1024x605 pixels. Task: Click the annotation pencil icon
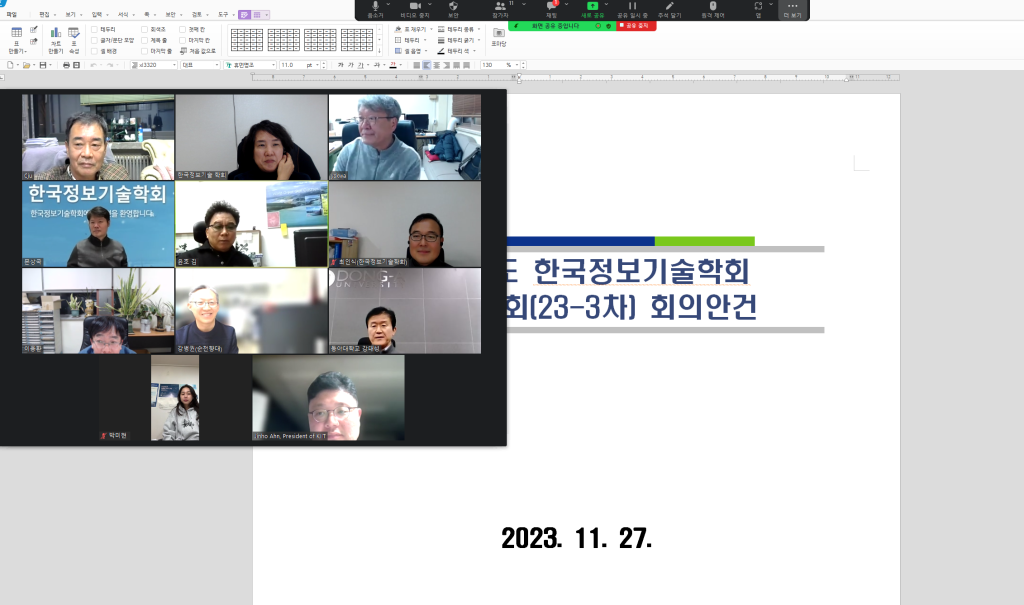[x=670, y=9]
